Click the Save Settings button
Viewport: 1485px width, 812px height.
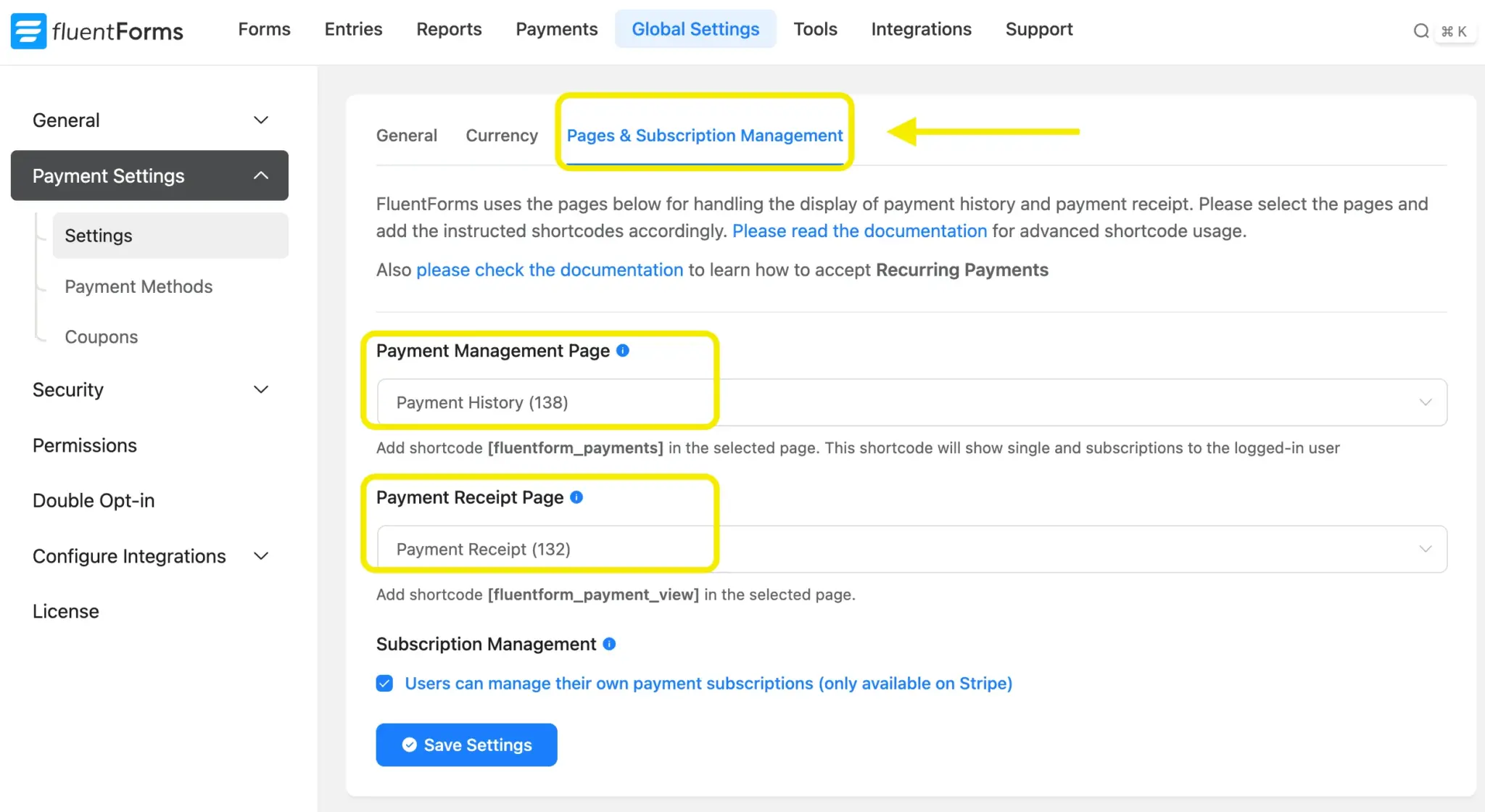click(466, 745)
